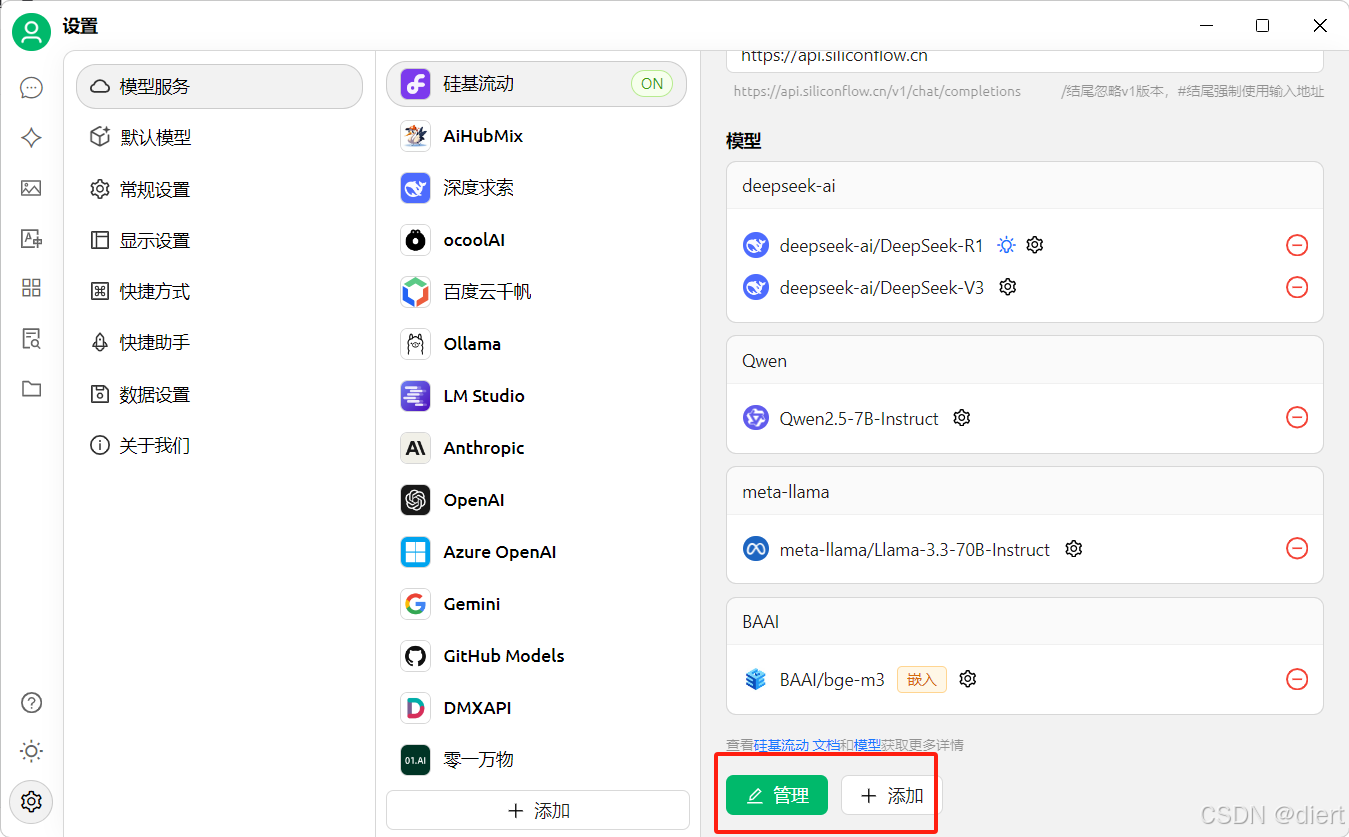Click the Qwen2.5-7B-Instruct model name
This screenshot has width=1349, height=837.
click(x=859, y=418)
